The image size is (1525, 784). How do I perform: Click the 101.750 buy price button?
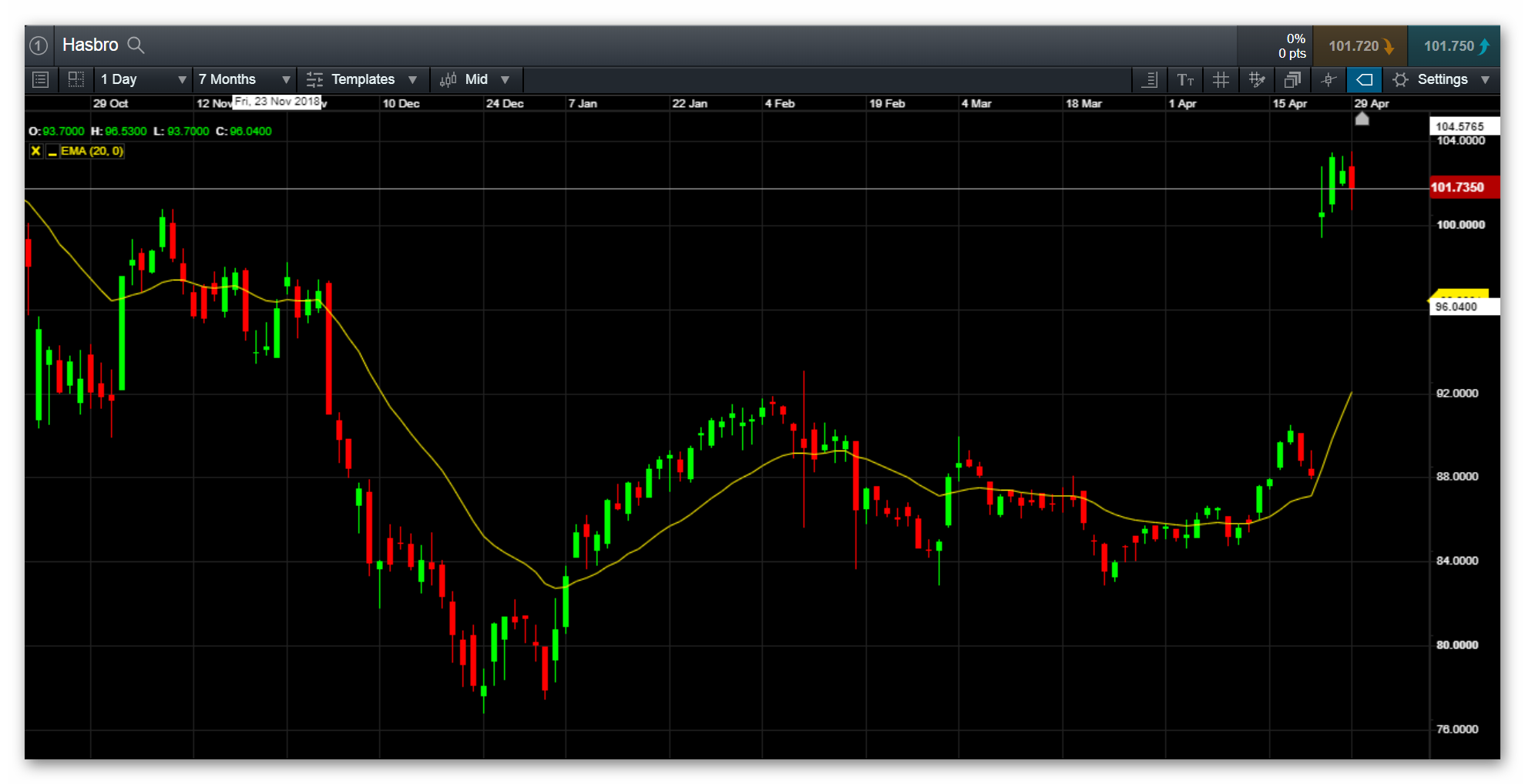pyautogui.click(x=1454, y=46)
